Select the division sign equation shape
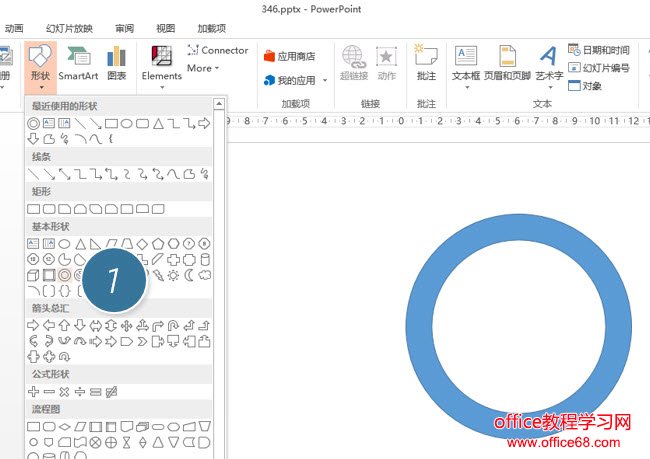This screenshot has width=650, height=459. (80, 391)
